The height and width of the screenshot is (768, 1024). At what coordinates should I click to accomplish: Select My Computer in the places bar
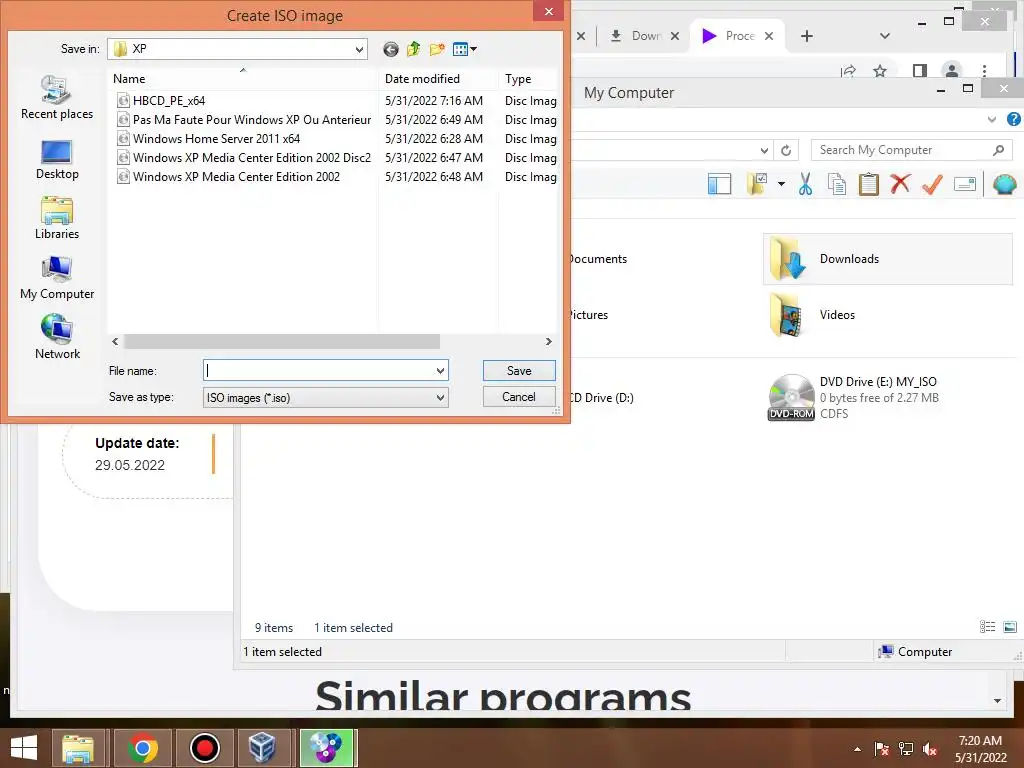click(57, 278)
